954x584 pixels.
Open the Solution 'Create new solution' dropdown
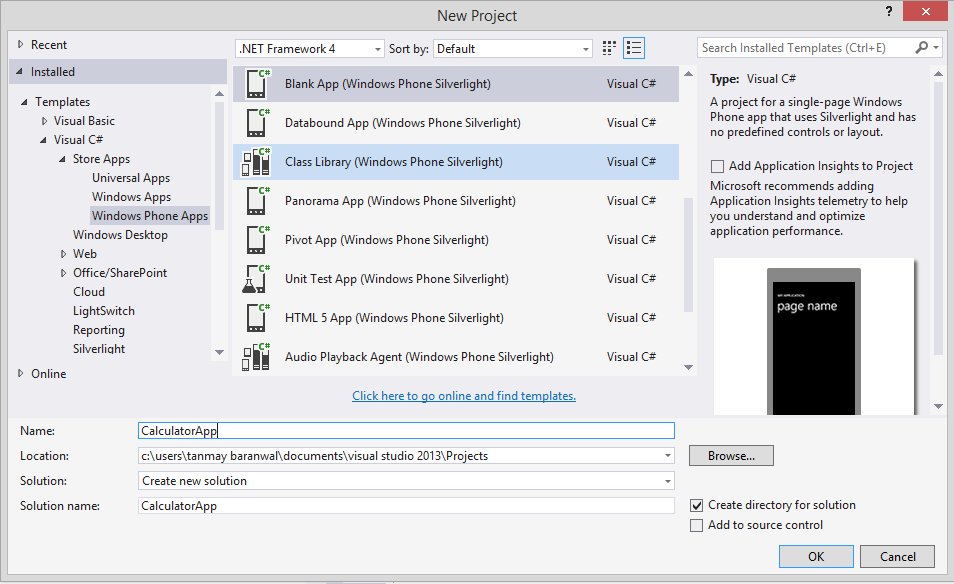667,481
